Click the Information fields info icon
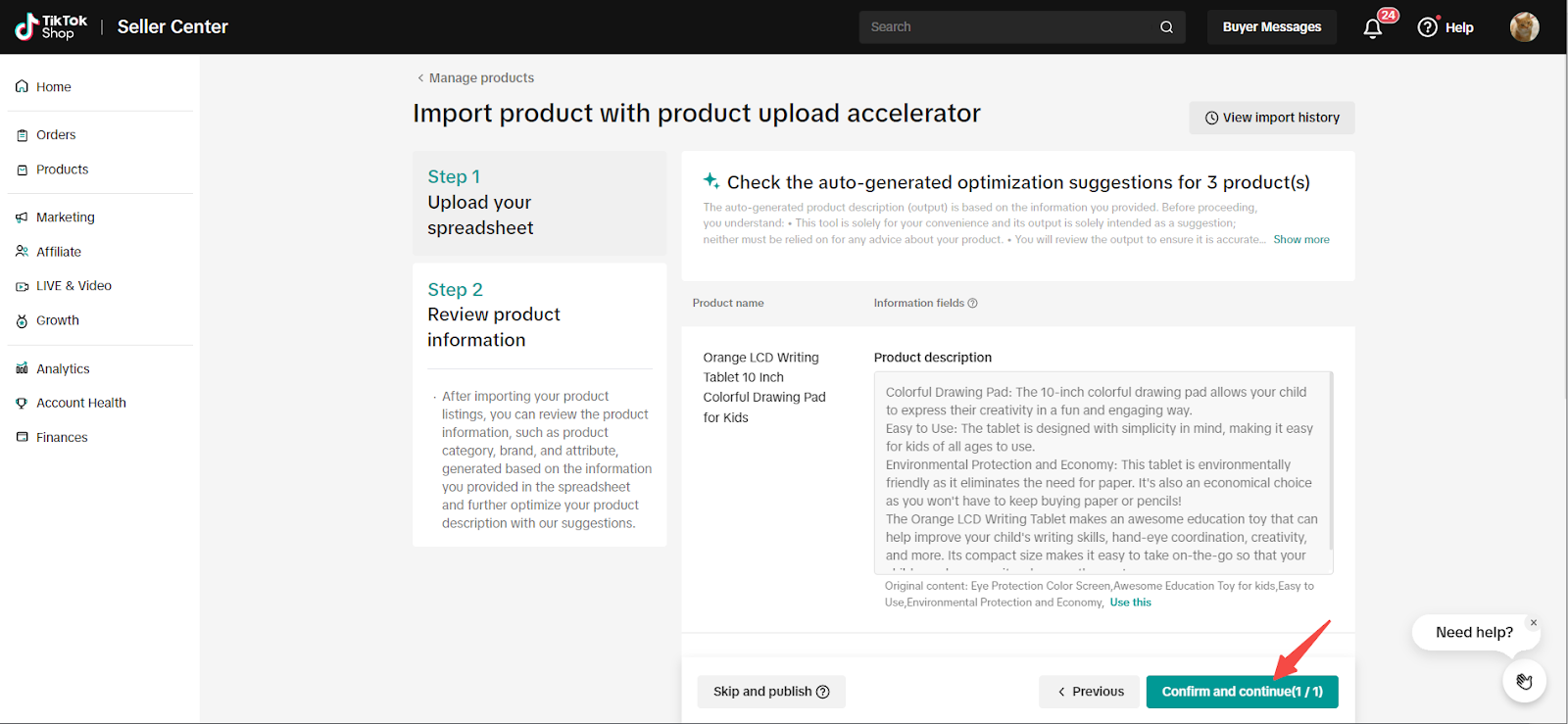 973,304
